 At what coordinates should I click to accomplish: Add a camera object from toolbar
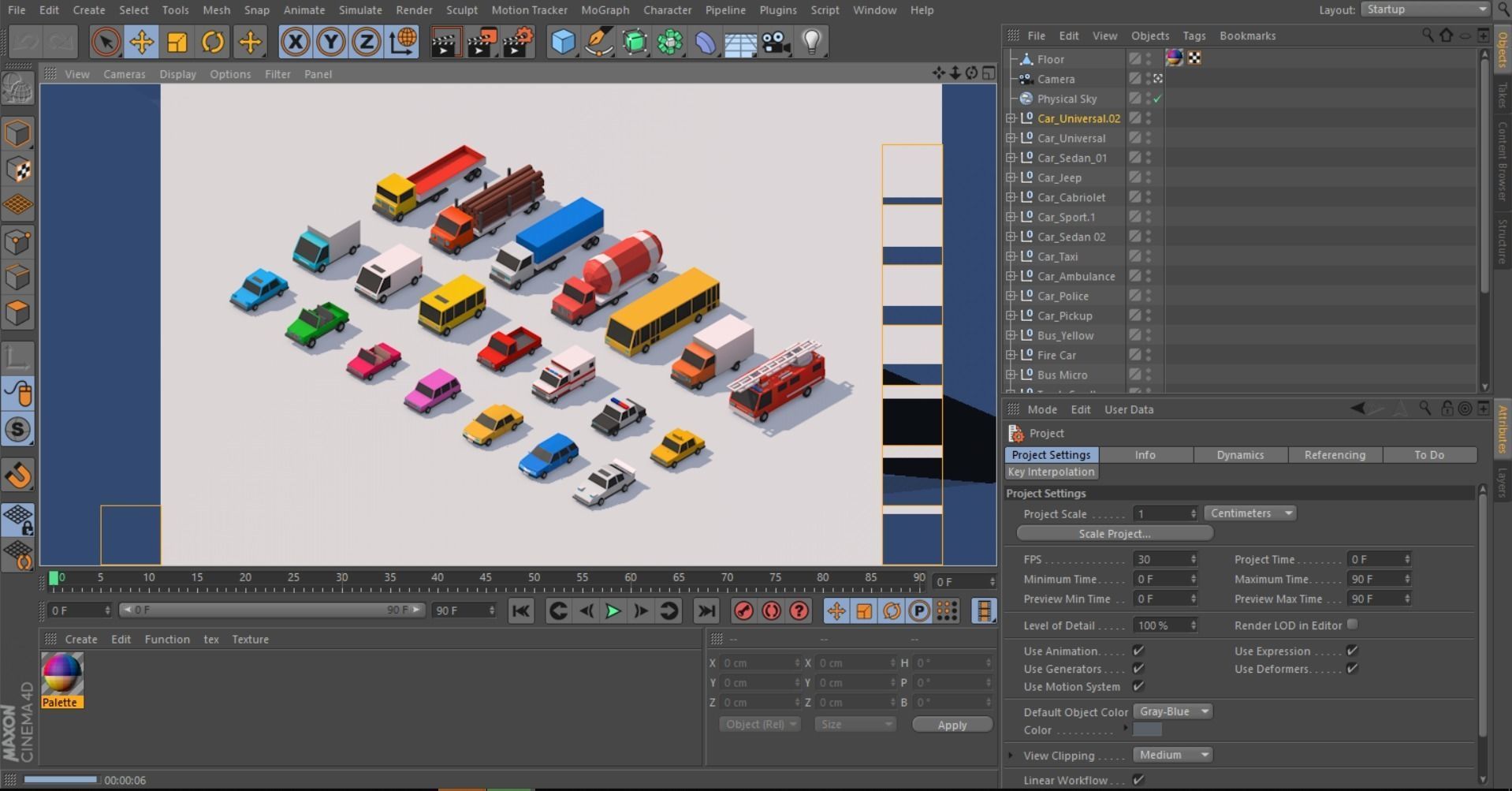pos(776,42)
